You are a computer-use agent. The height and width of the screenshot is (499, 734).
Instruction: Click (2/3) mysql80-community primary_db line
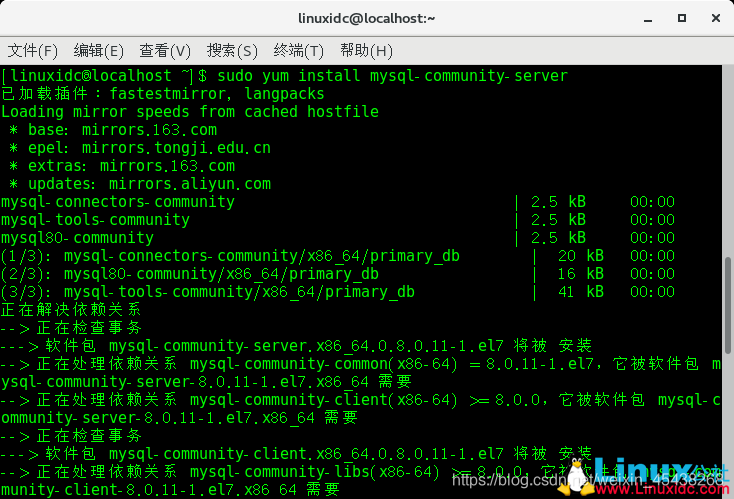(x=338, y=274)
